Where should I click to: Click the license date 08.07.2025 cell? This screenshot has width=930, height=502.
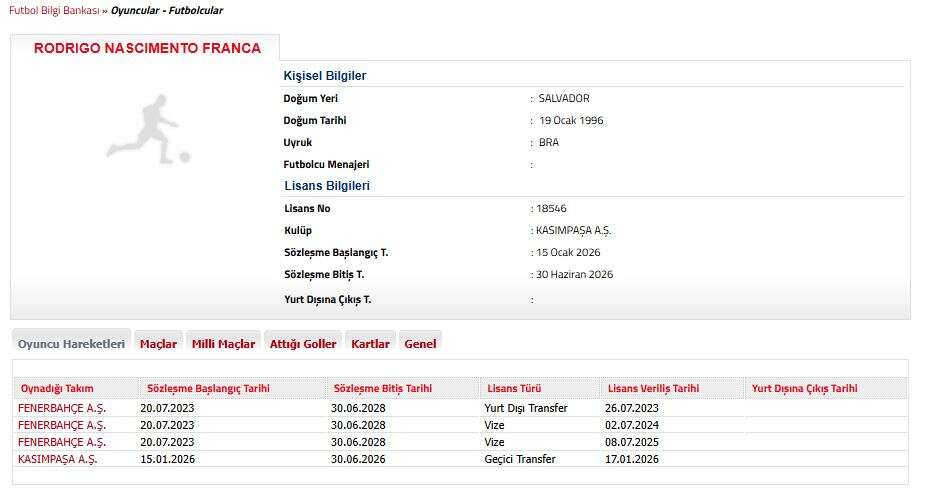[x=632, y=442]
